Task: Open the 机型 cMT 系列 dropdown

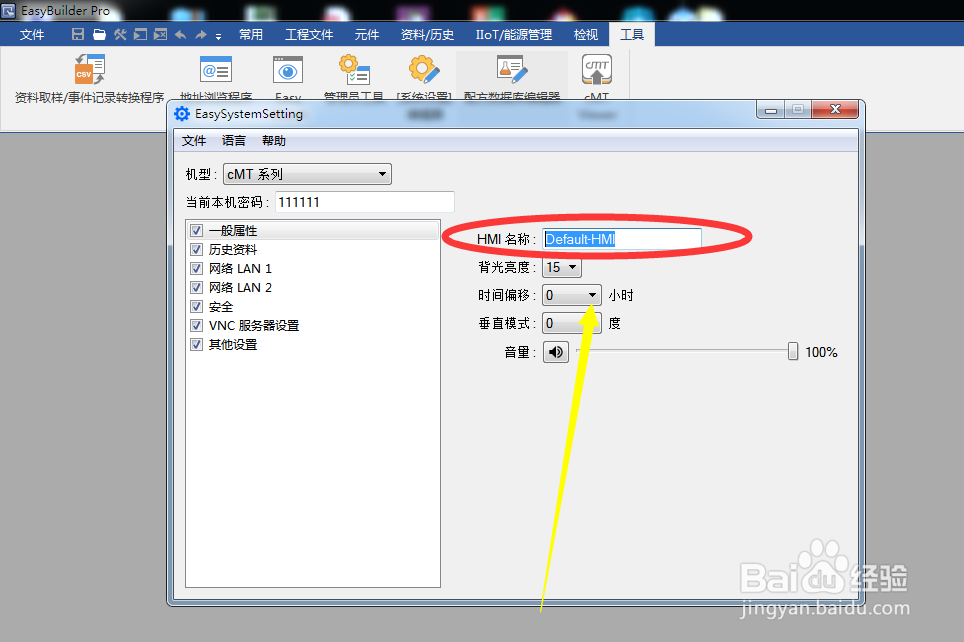Action: [x=307, y=174]
